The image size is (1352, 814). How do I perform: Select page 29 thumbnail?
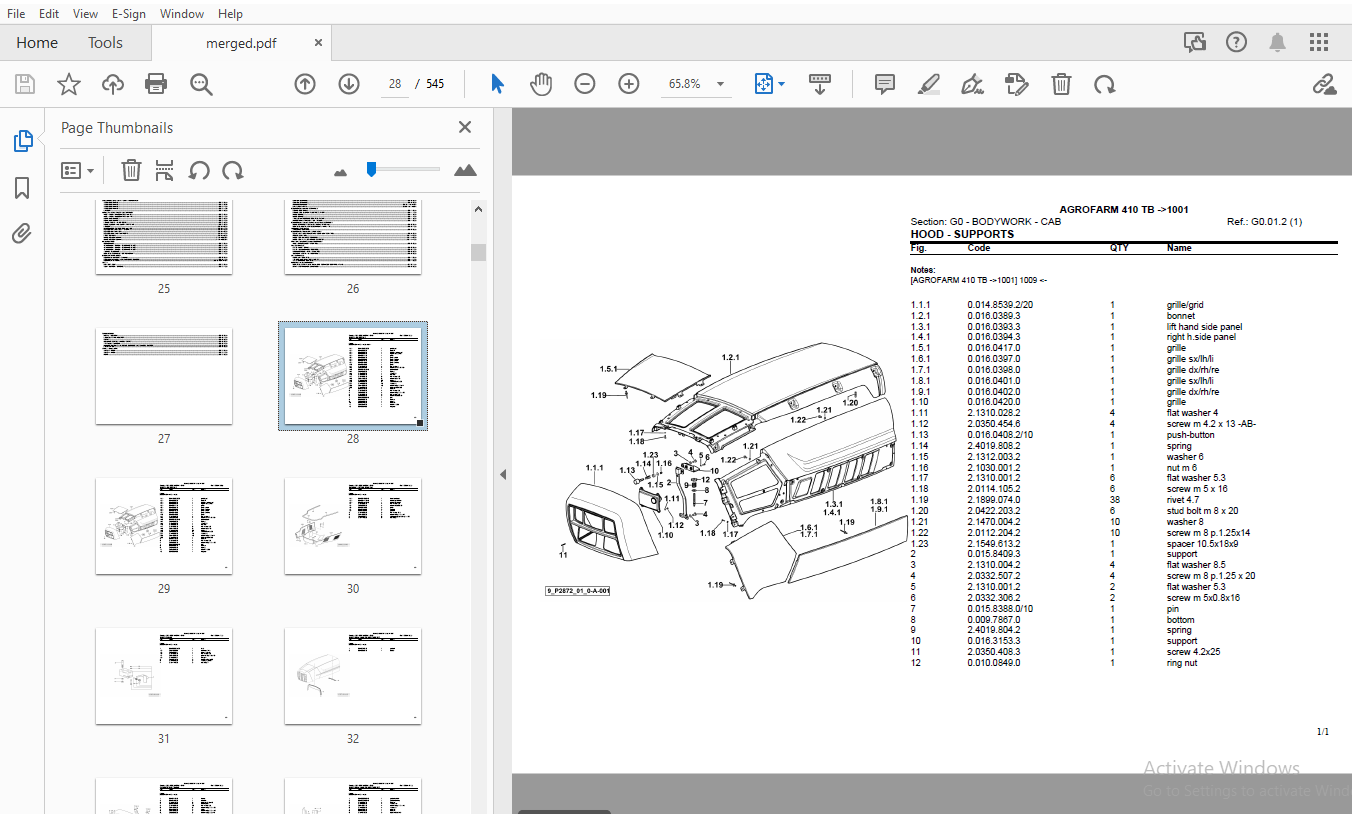click(x=164, y=526)
